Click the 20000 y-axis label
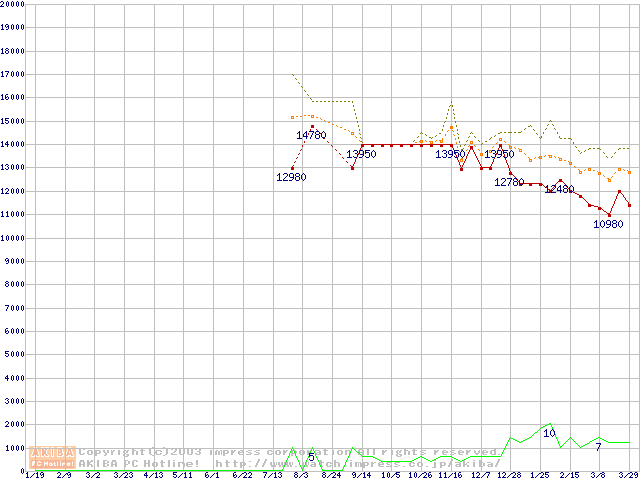 (x=12, y=4)
